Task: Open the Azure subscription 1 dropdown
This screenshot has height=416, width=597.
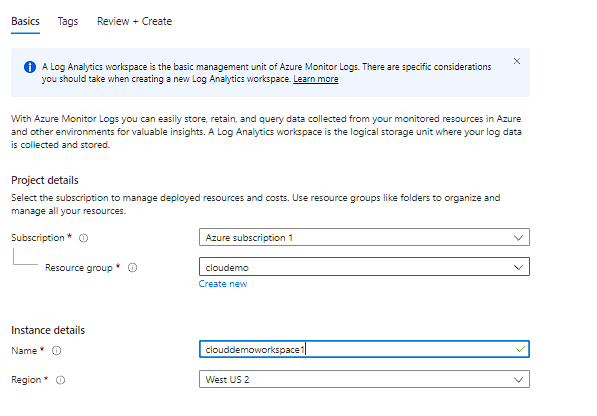Action: 364,237
